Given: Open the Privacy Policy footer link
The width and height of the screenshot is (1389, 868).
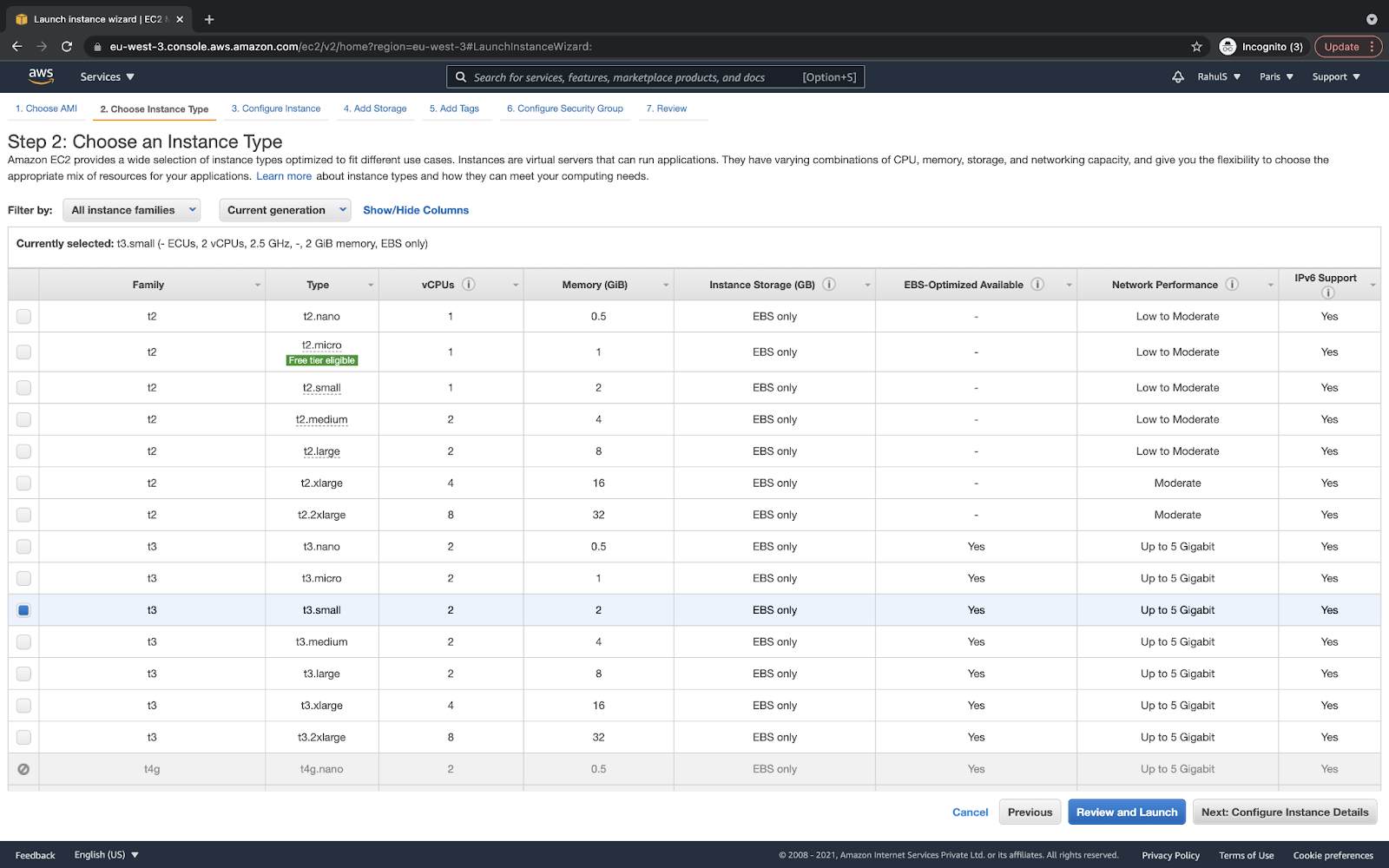Looking at the screenshot, I should click(1170, 855).
